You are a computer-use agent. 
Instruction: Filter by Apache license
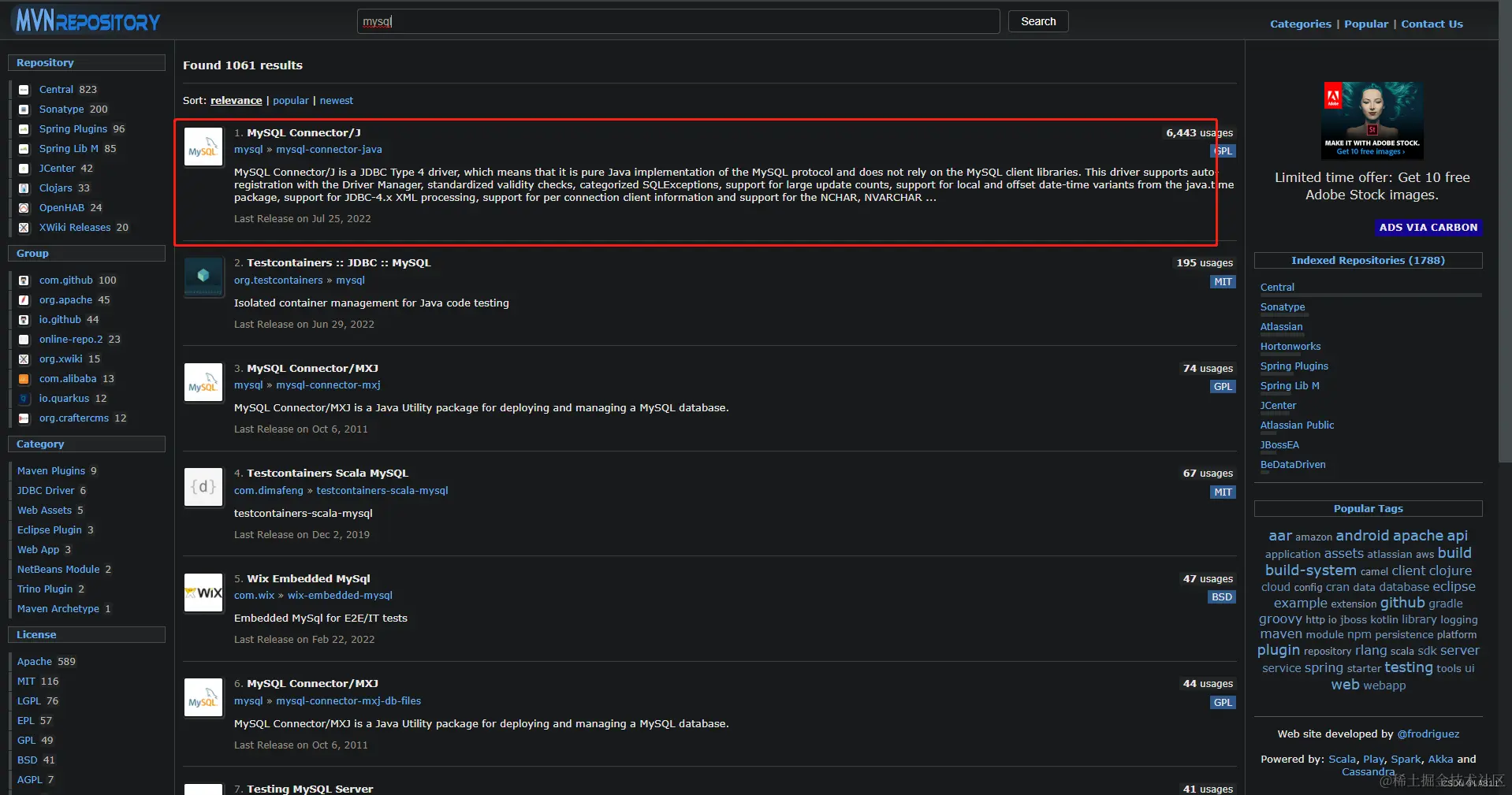click(35, 662)
